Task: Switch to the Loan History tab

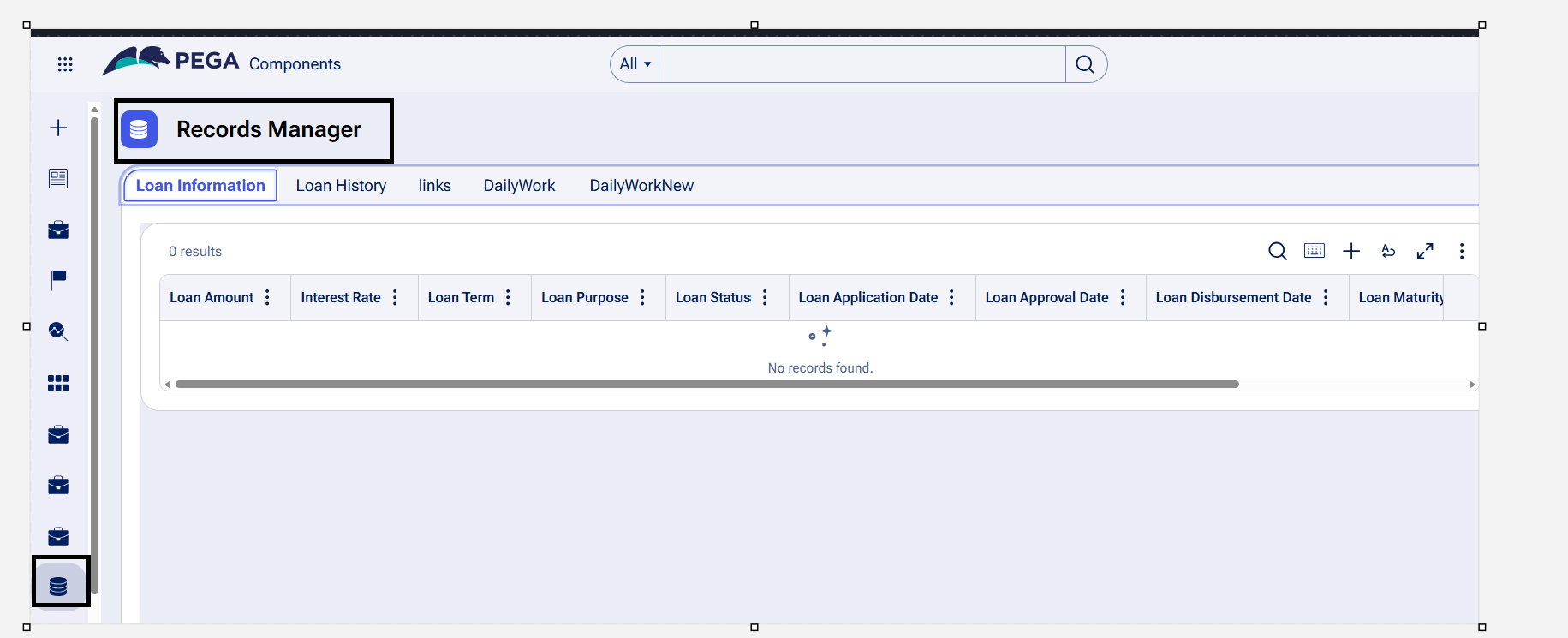Action: tap(341, 186)
